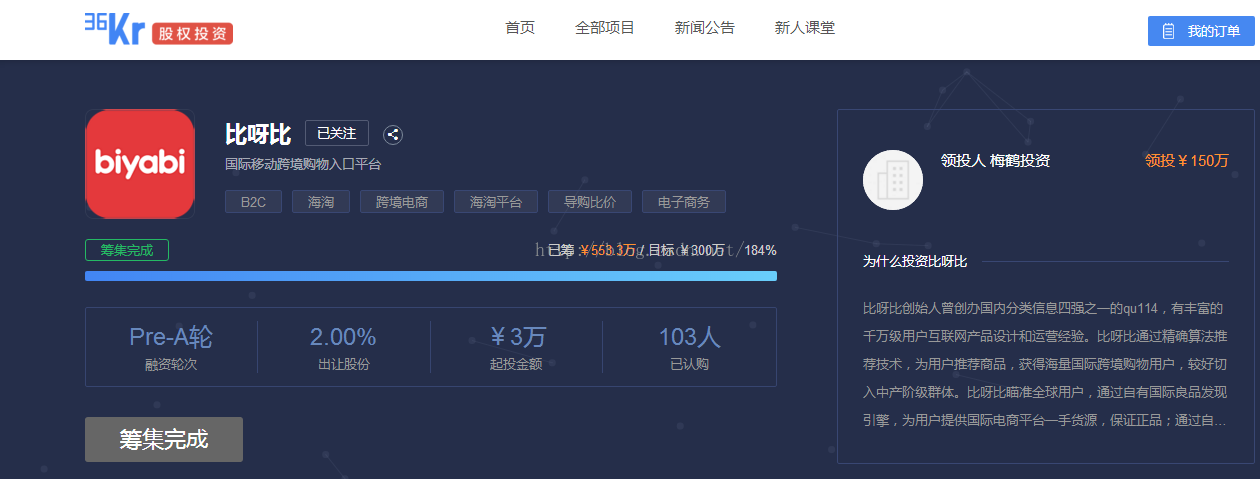Screen dimensions: 1260x479
Task: Click the 2.00% 出让股份 value
Action: tap(343, 337)
